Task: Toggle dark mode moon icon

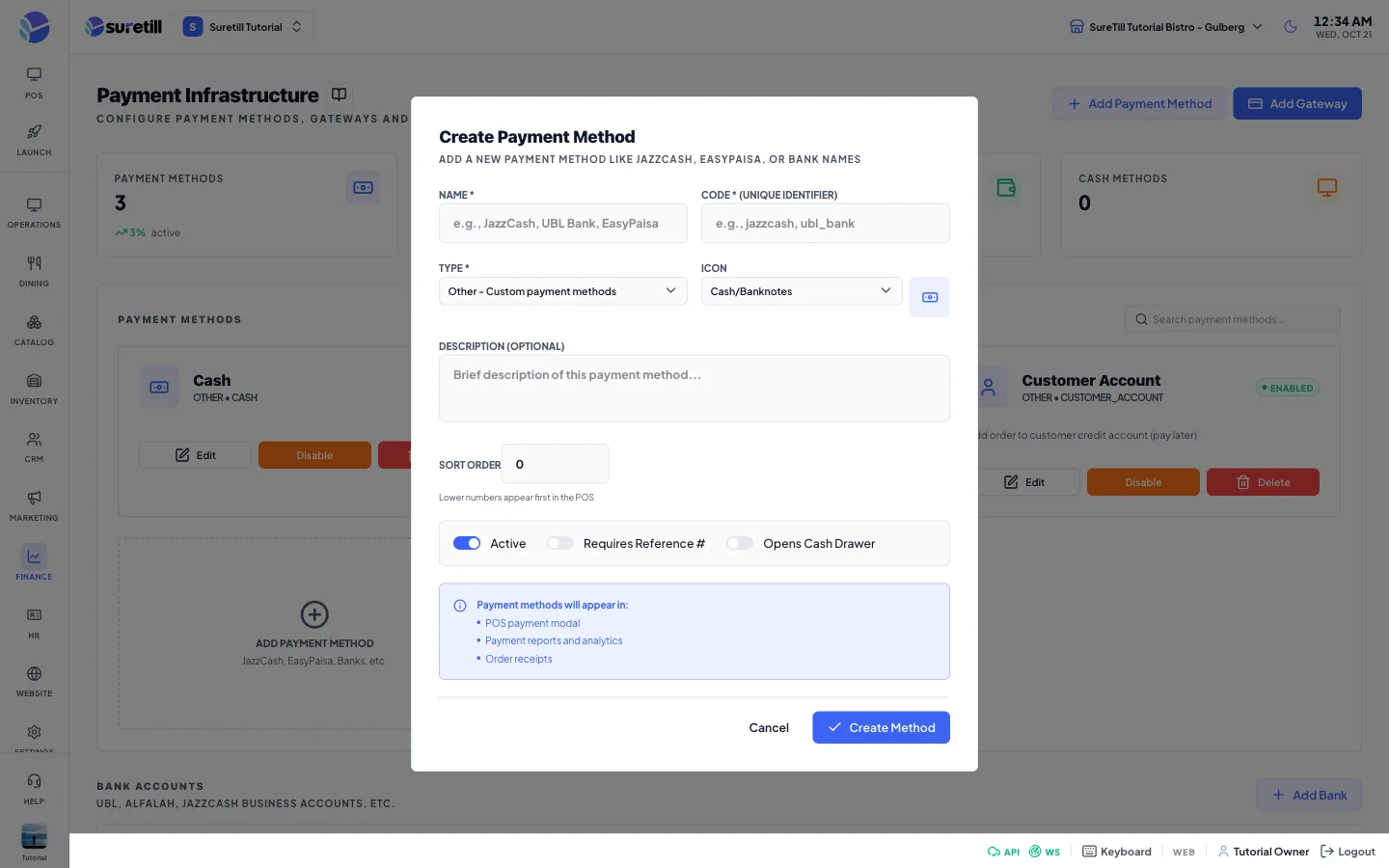Action: pyautogui.click(x=1291, y=27)
